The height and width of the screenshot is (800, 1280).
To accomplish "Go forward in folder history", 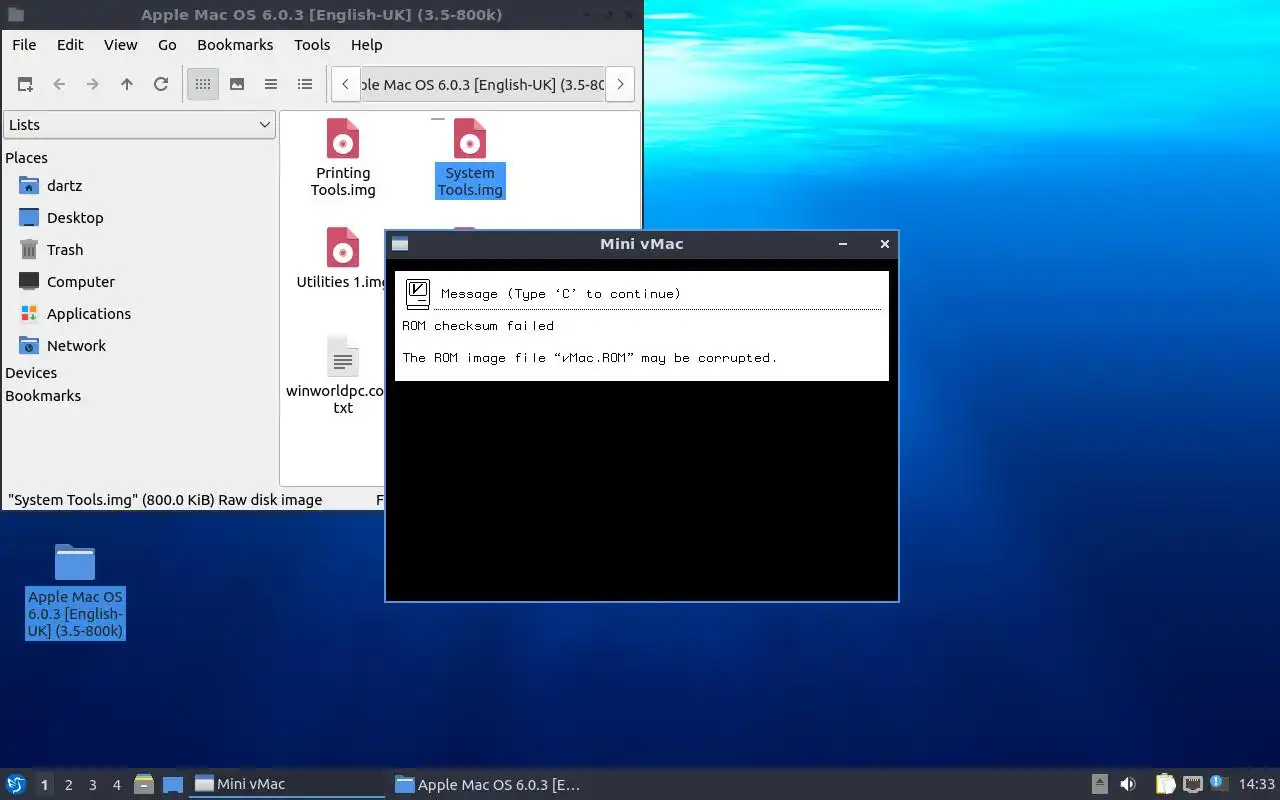I will pyautogui.click(x=93, y=85).
